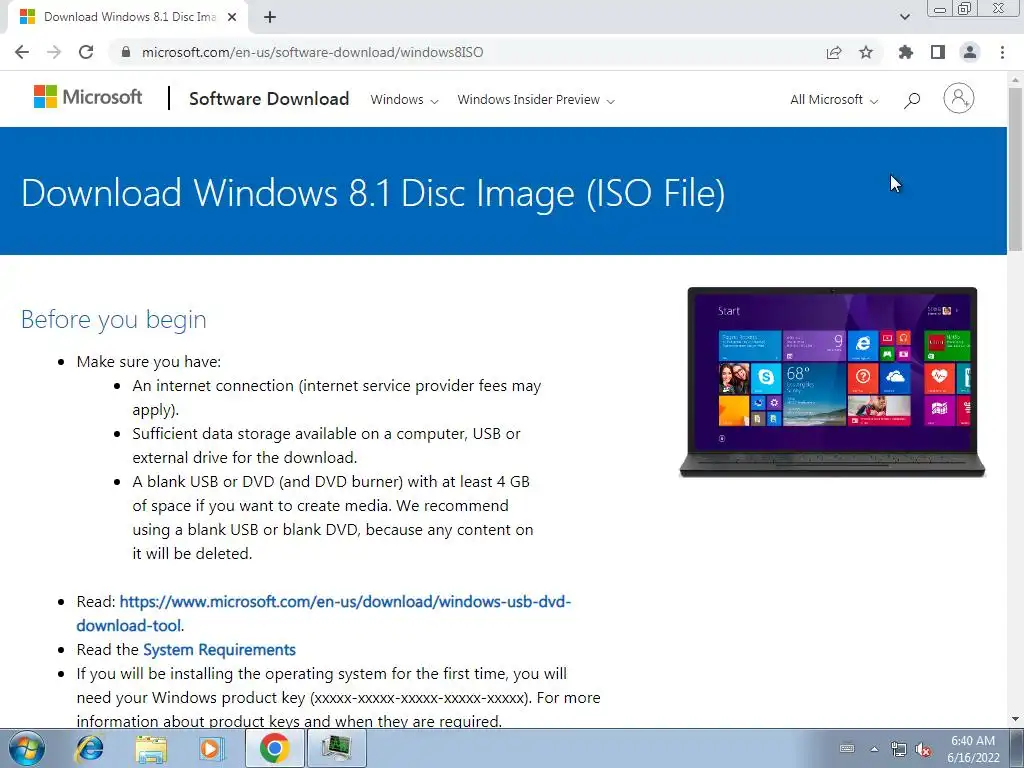Expand the All Microsoft menu

[x=834, y=100]
